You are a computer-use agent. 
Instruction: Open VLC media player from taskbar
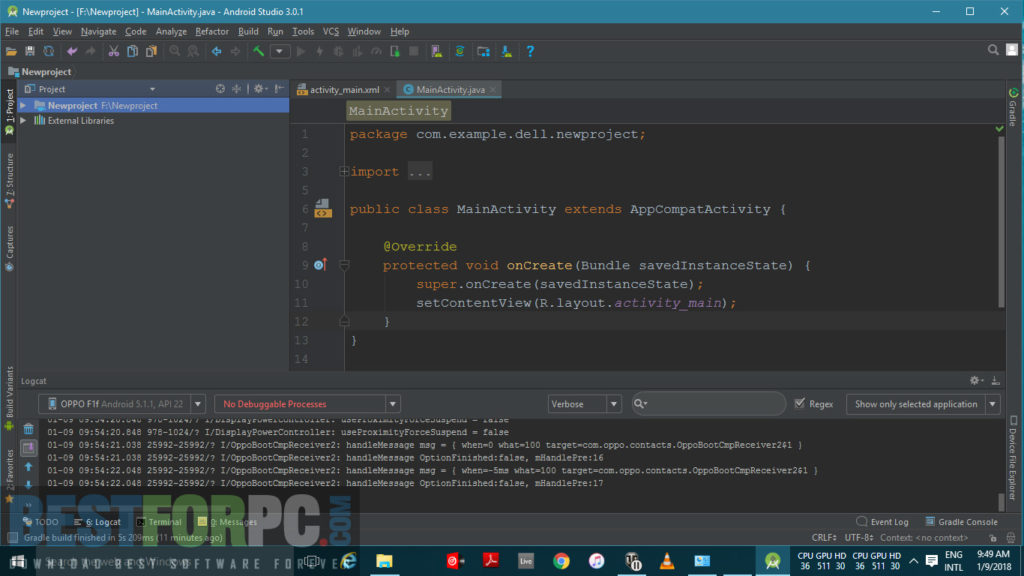667,561
